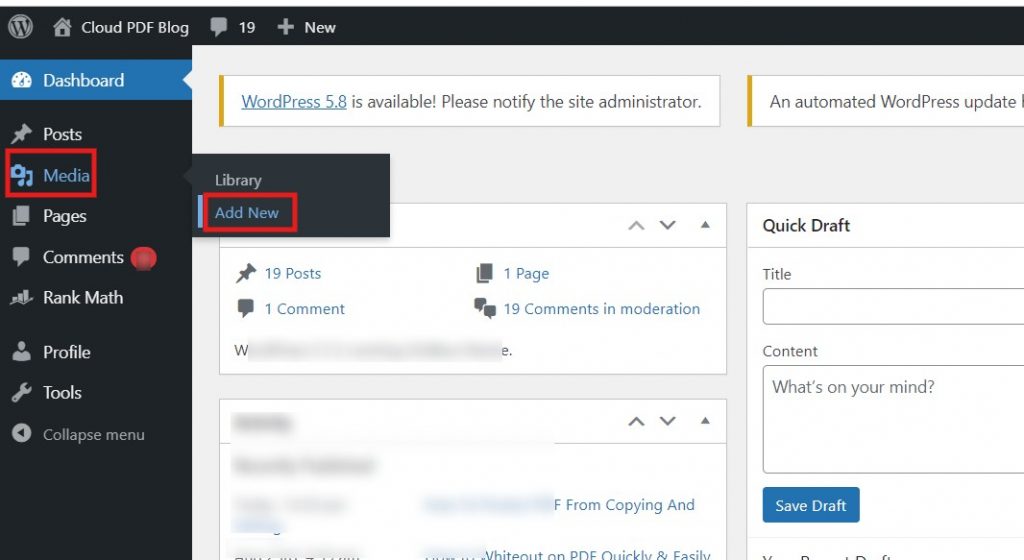
Task: Open Media in the sidebar
Action: coord(67,176)
